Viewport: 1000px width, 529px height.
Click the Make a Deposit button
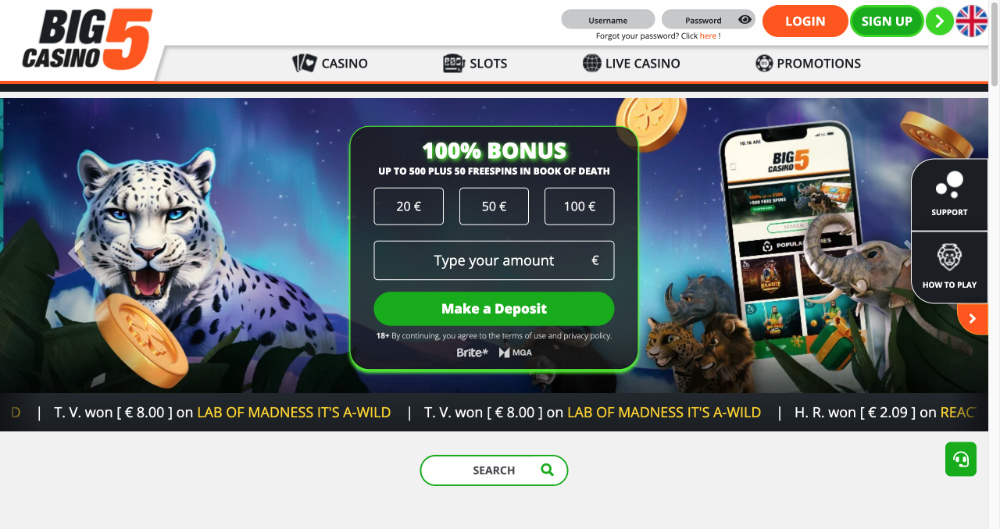tap(494, 309)
